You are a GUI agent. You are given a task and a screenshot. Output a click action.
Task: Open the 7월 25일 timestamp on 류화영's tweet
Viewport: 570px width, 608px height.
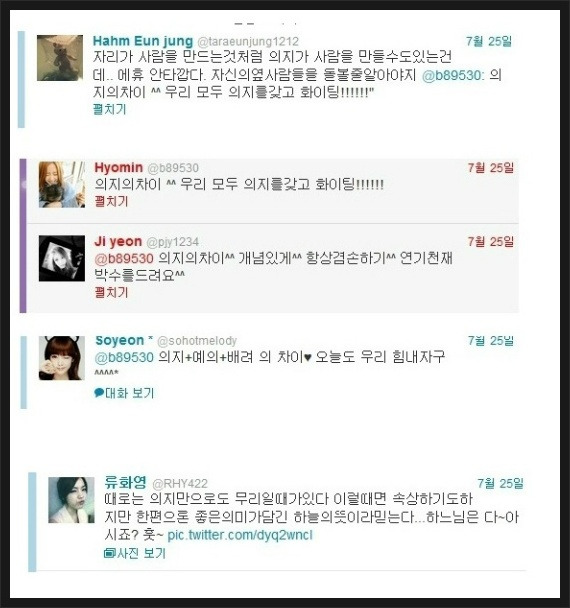coord(500,483)
